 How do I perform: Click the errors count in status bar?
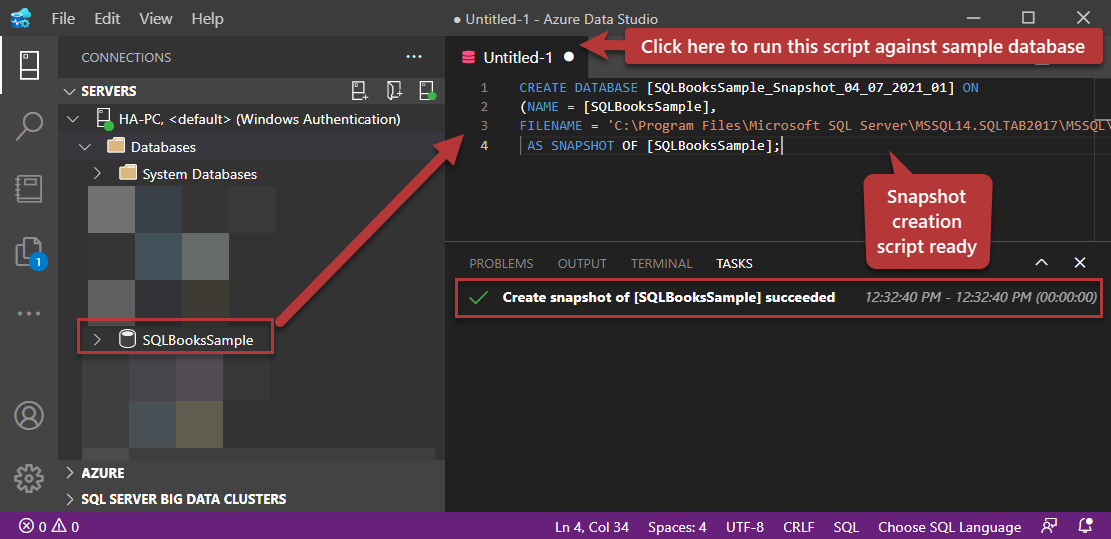pyautogui.click(x=33, y=527)
